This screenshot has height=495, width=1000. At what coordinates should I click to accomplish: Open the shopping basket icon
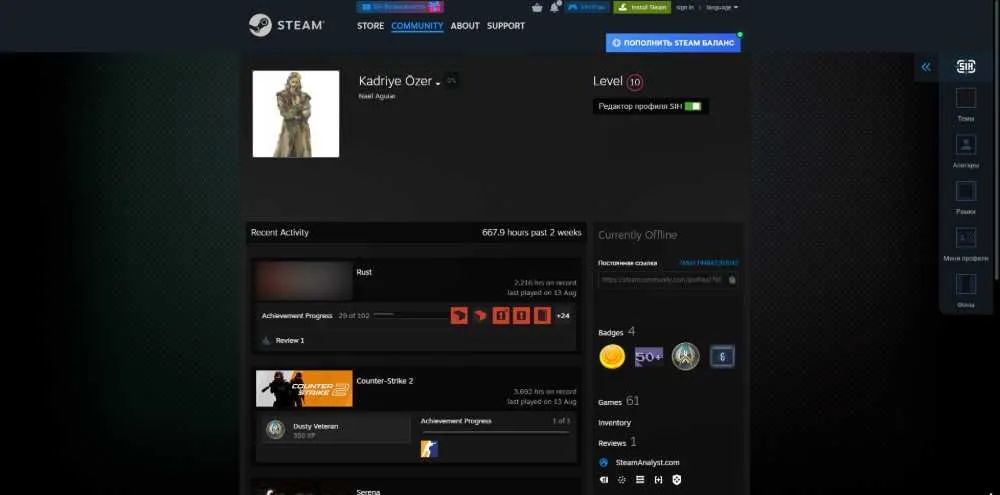point(537,7)
